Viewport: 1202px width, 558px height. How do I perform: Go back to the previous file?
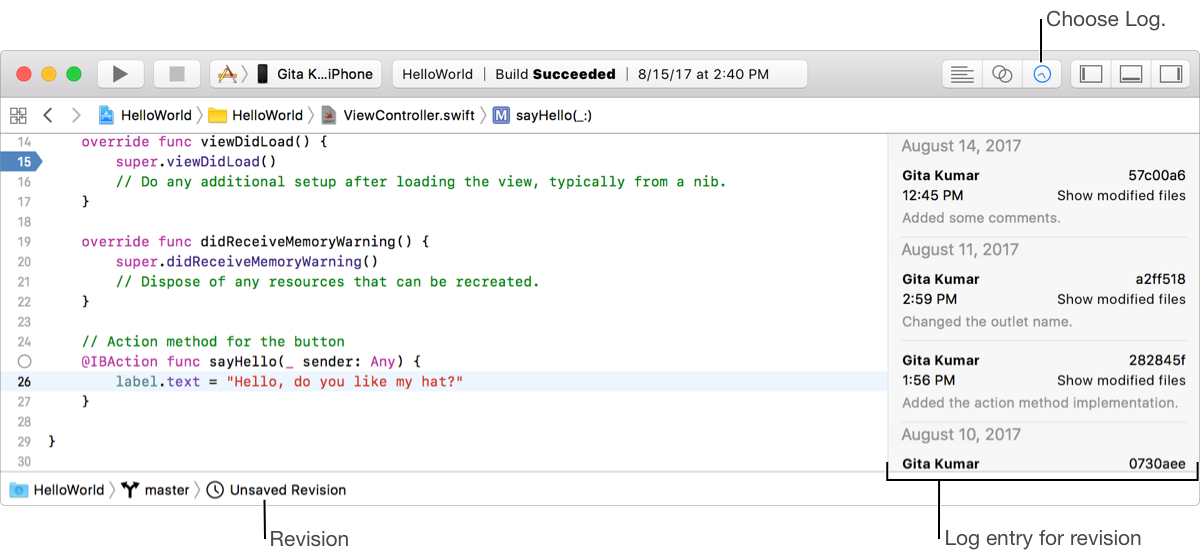click(x=47, y=115)
